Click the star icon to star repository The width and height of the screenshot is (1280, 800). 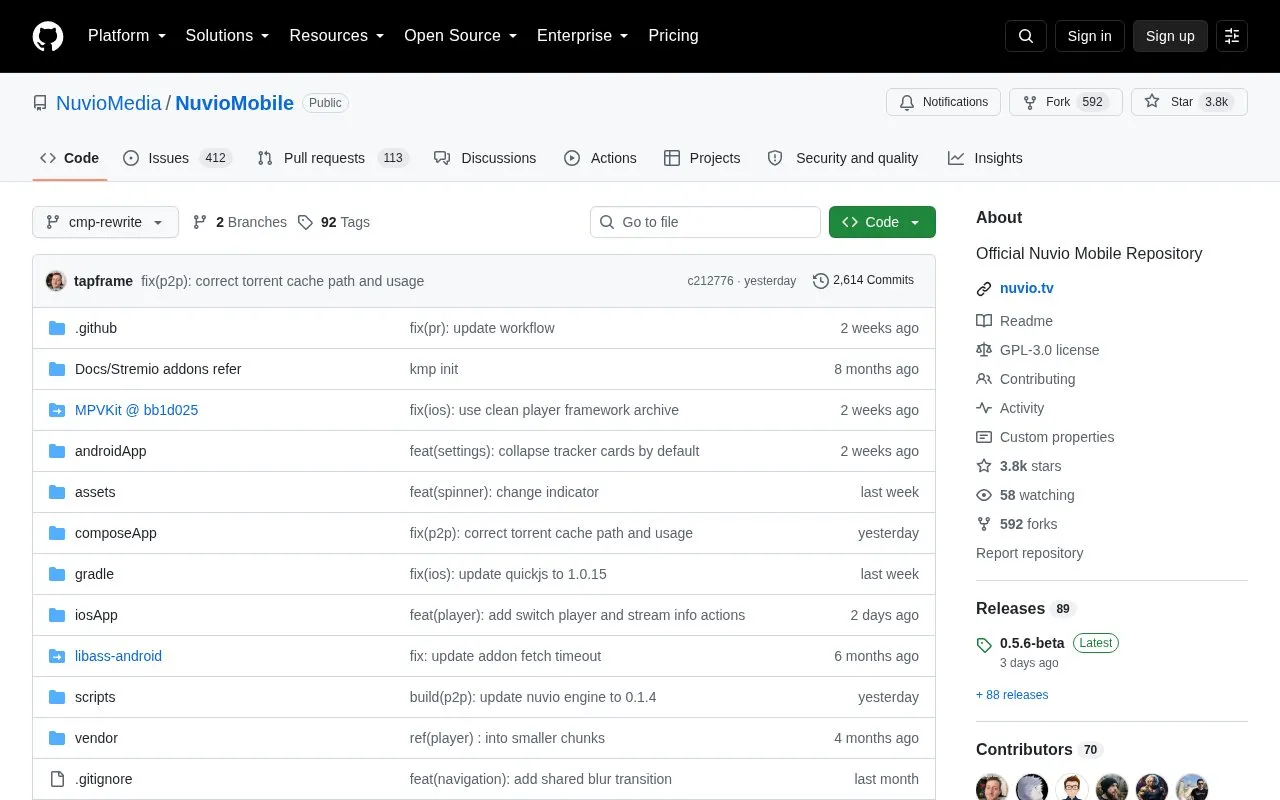1152,102
